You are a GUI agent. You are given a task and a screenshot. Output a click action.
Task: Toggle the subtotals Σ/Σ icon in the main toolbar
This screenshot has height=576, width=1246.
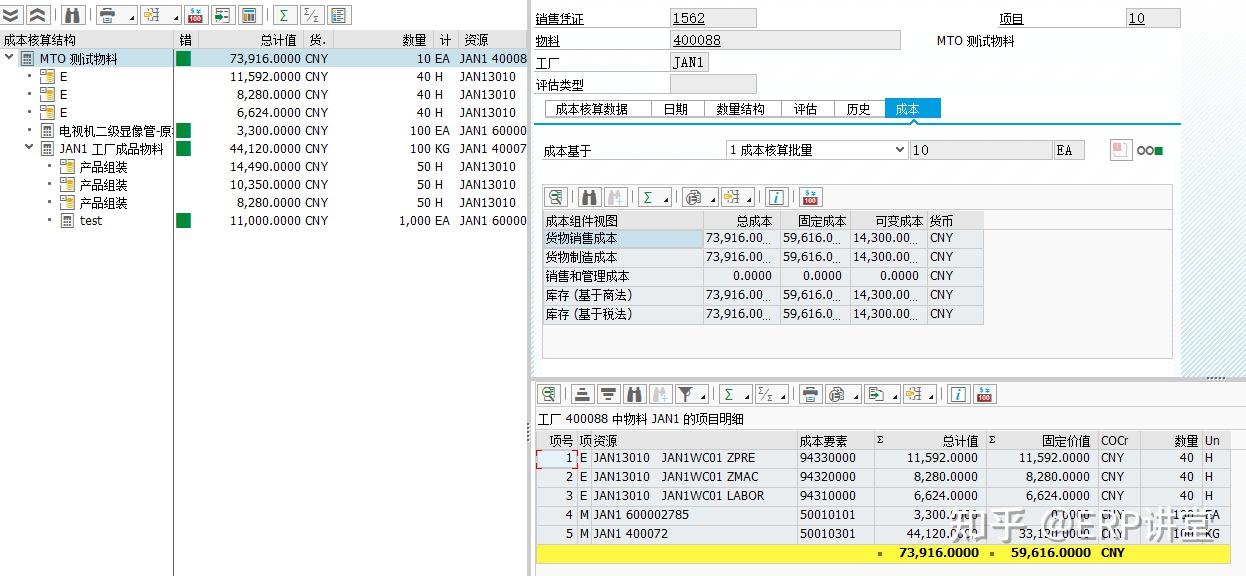(310, 15)
